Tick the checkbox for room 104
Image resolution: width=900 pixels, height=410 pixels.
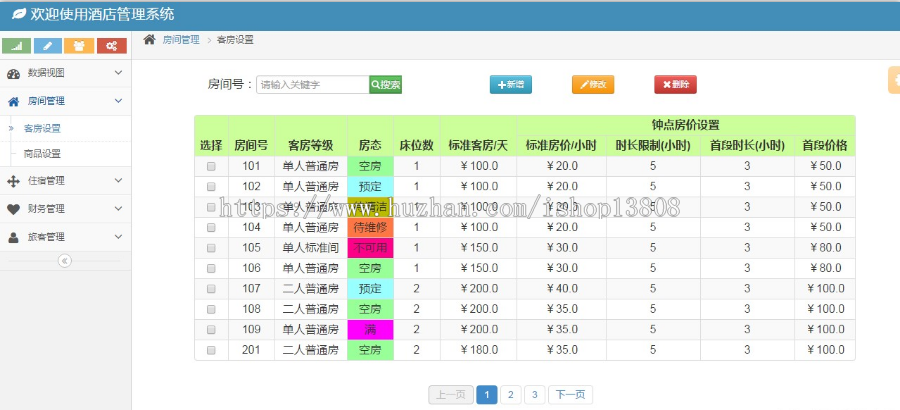(x=211, y=227)
